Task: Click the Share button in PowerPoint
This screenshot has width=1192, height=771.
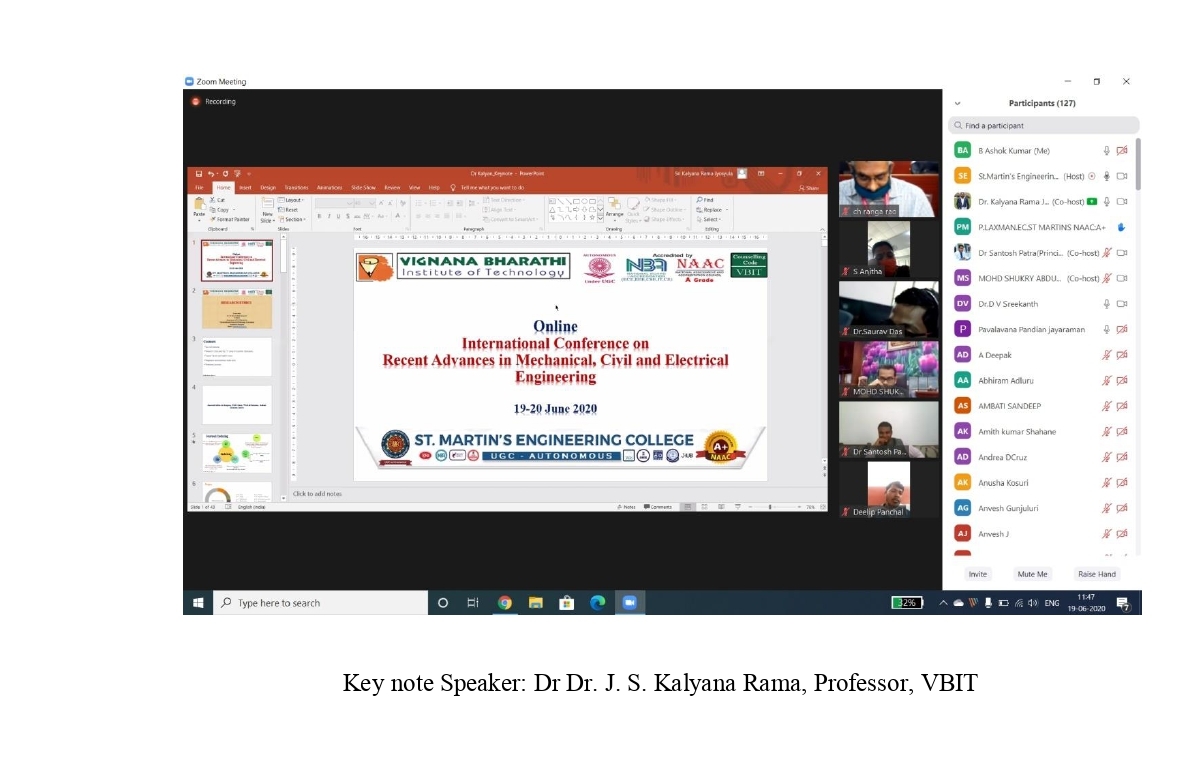Action: point(809,188)
